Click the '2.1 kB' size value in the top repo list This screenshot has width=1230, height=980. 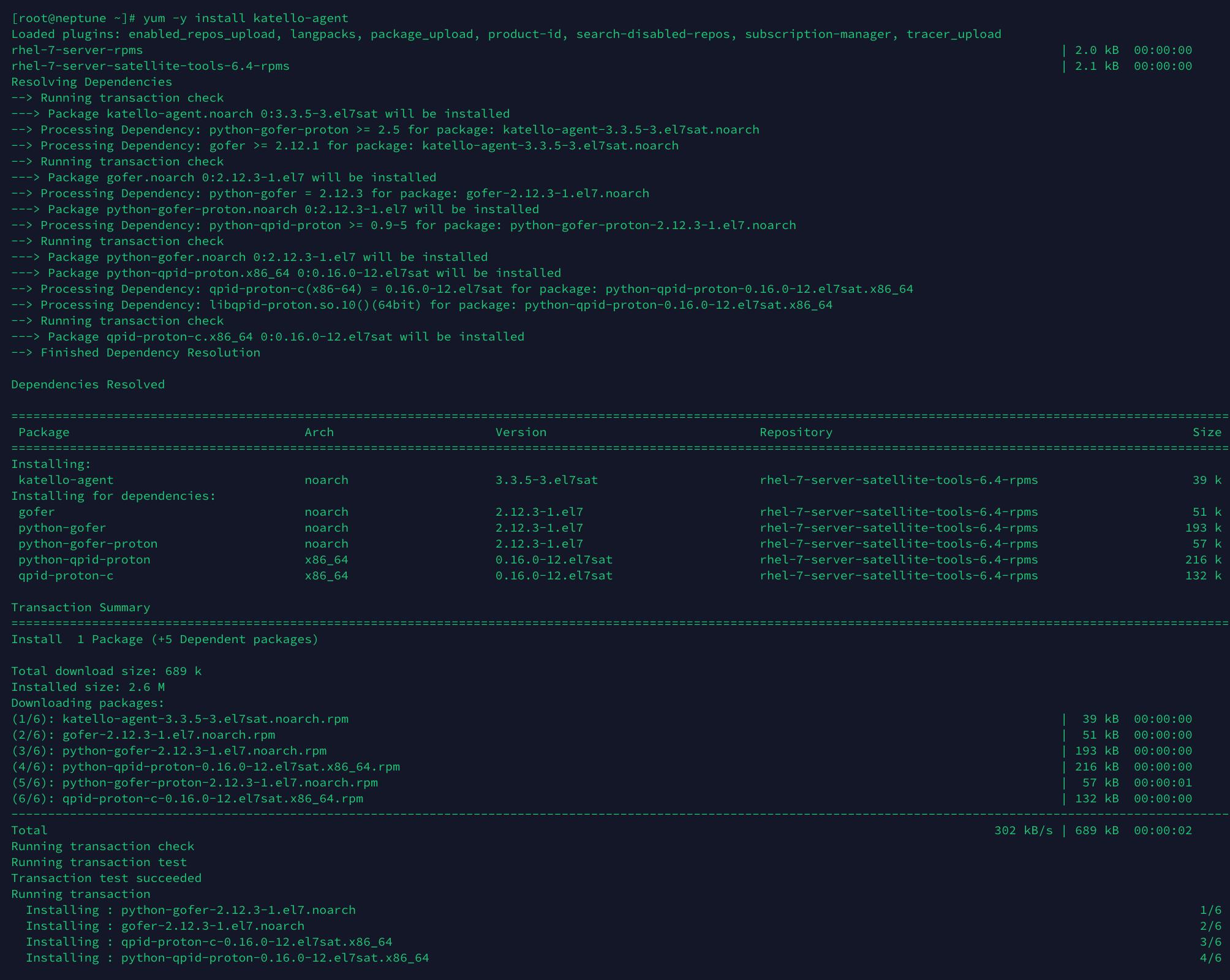coord(1096,66)
